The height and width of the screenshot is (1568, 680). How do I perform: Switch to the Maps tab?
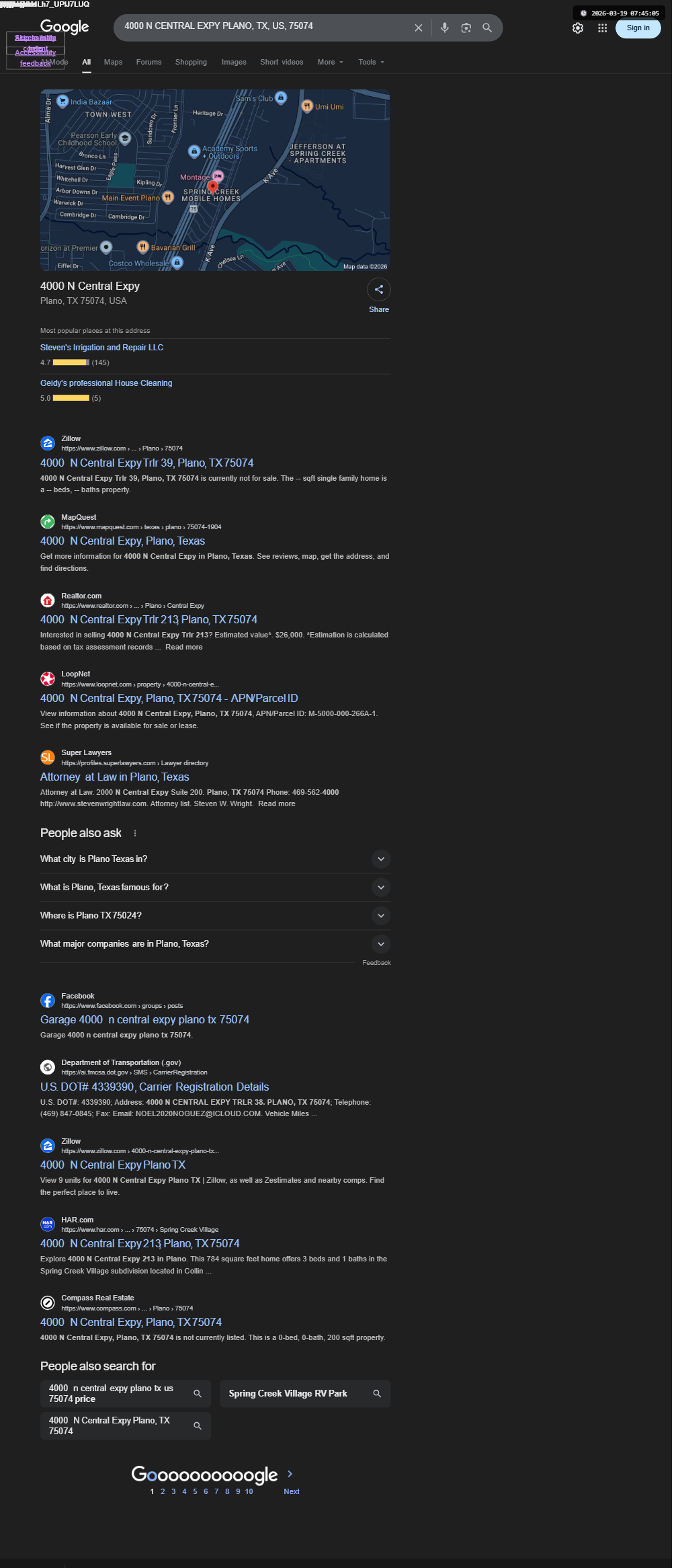tap(113, 62)
